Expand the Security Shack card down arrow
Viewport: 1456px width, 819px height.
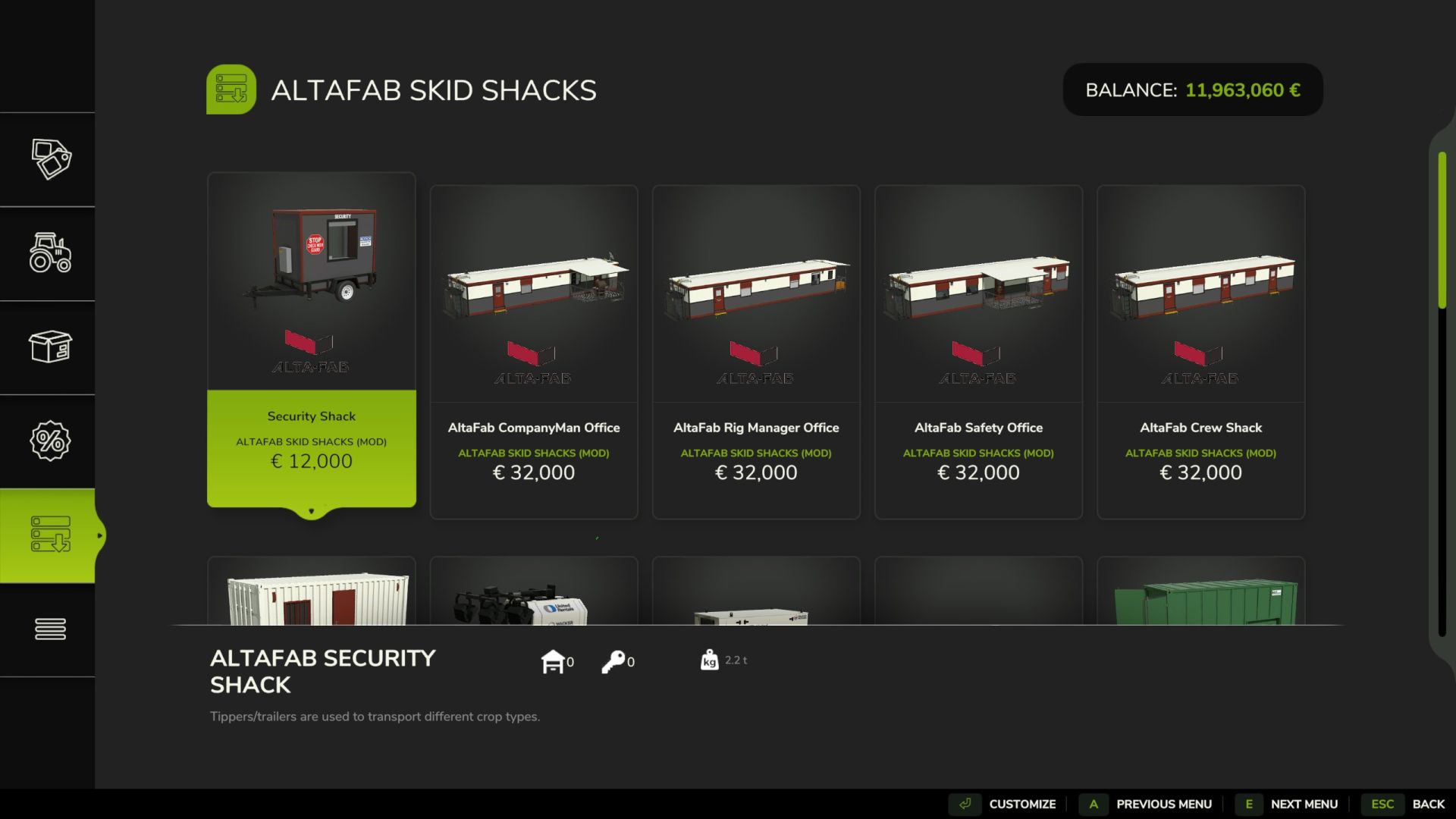[x=311, y=511]
